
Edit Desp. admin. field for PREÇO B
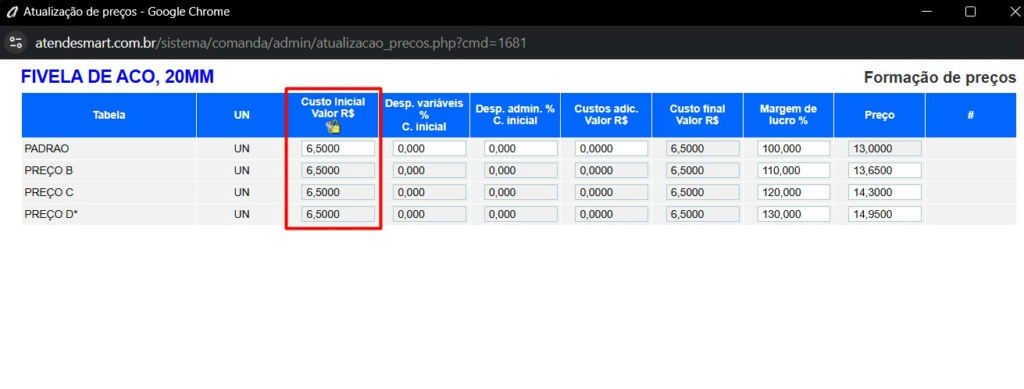pos(521,170)
